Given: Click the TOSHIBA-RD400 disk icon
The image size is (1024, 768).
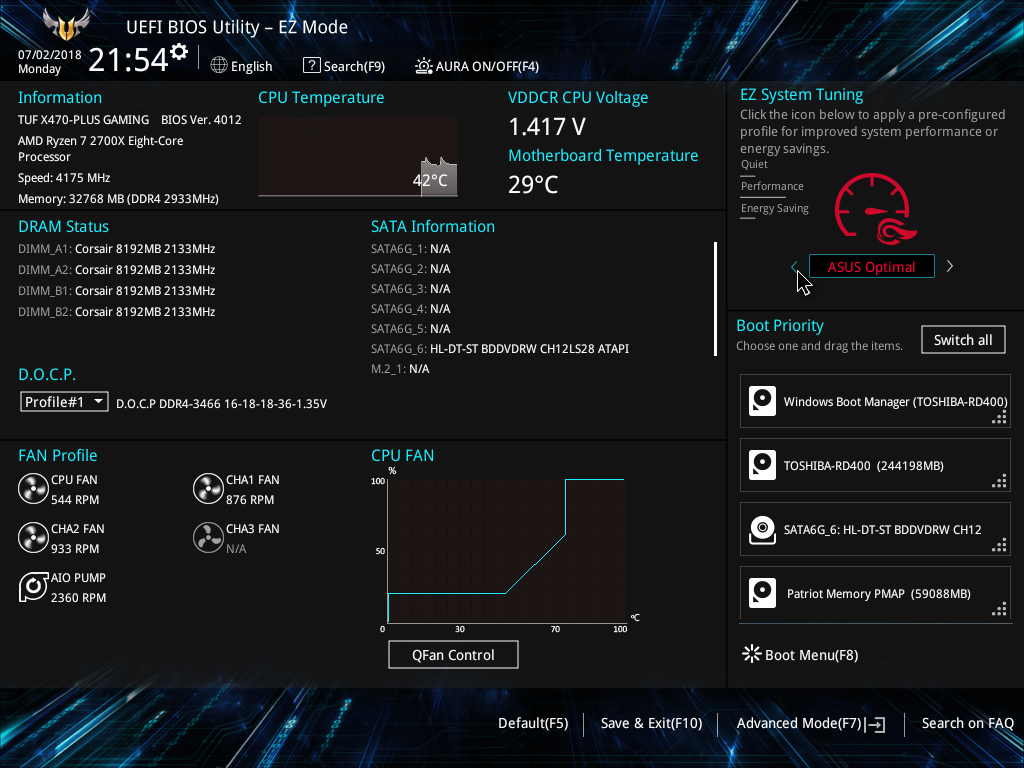Looking at the screenshot, I should (x=762, y=465).
